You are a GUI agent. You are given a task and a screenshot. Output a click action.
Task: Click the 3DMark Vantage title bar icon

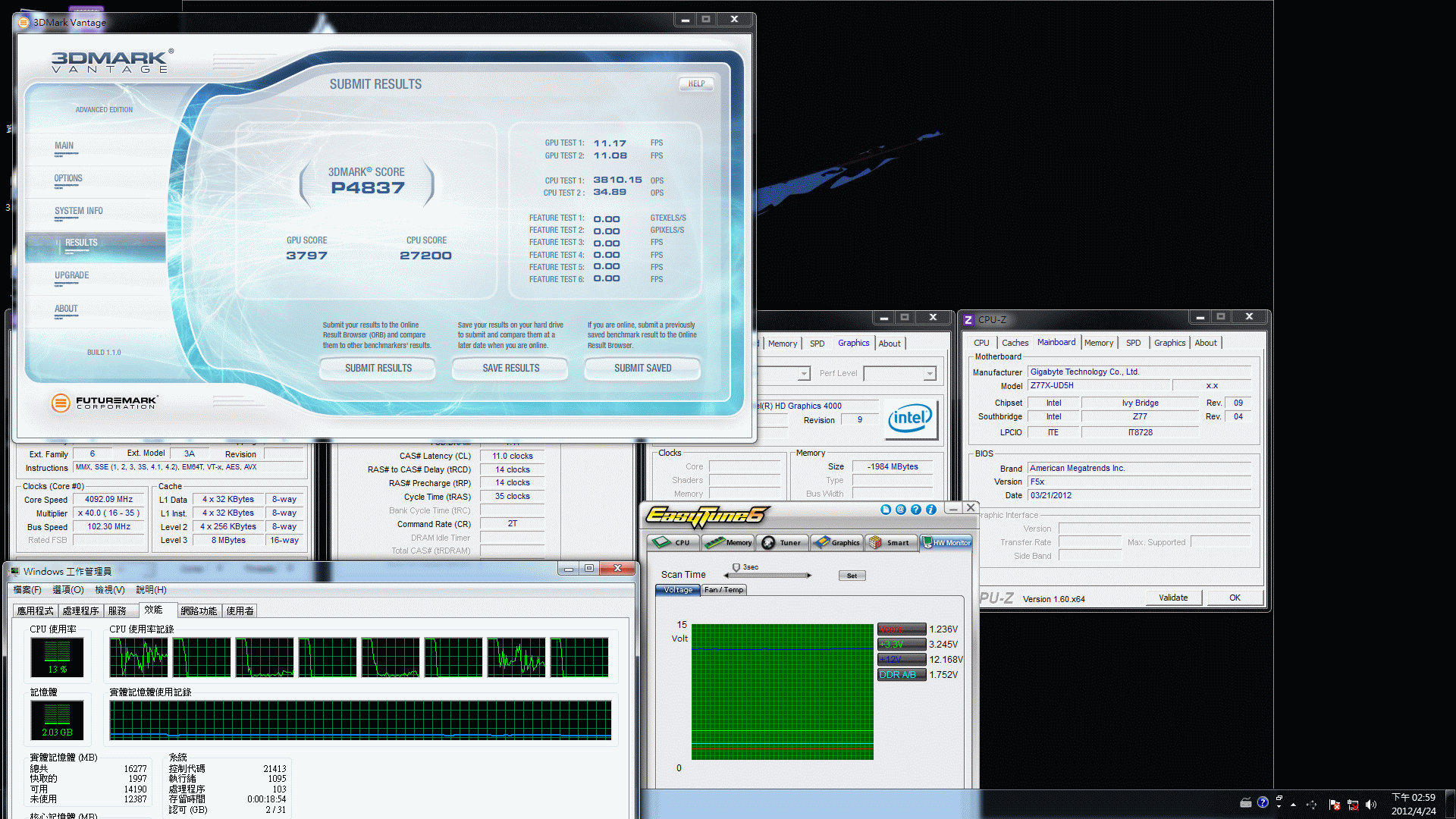tap(24, 23)
